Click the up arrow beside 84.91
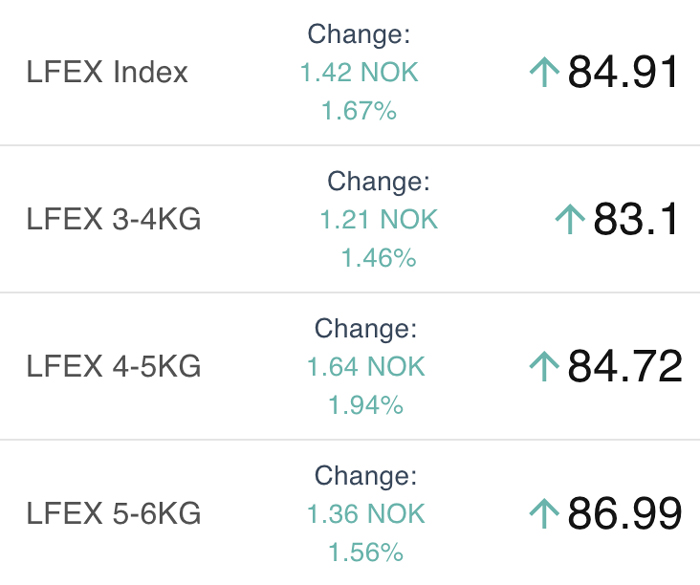The height and width of the screenshot is (585, 700). coord(544,72)
